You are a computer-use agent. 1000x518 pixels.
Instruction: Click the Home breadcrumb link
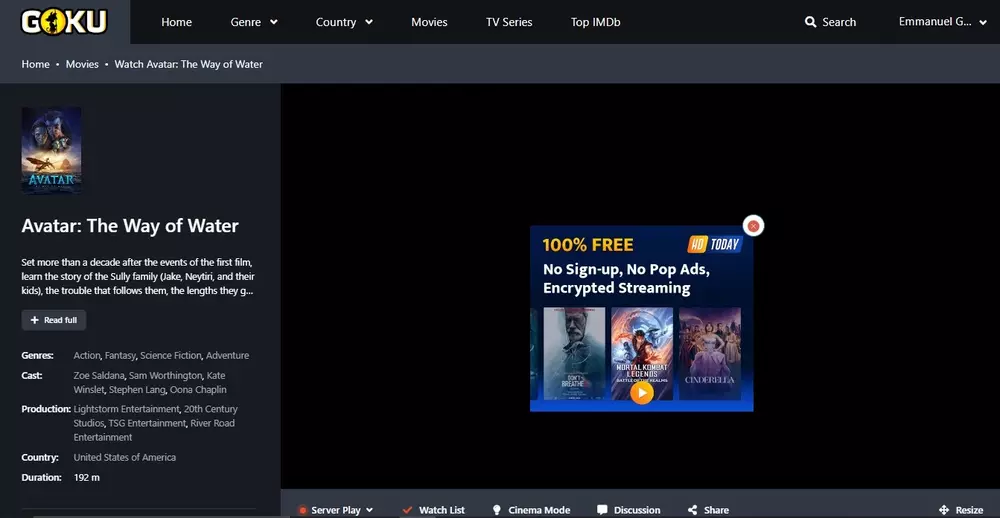click(x=35, y=64)
